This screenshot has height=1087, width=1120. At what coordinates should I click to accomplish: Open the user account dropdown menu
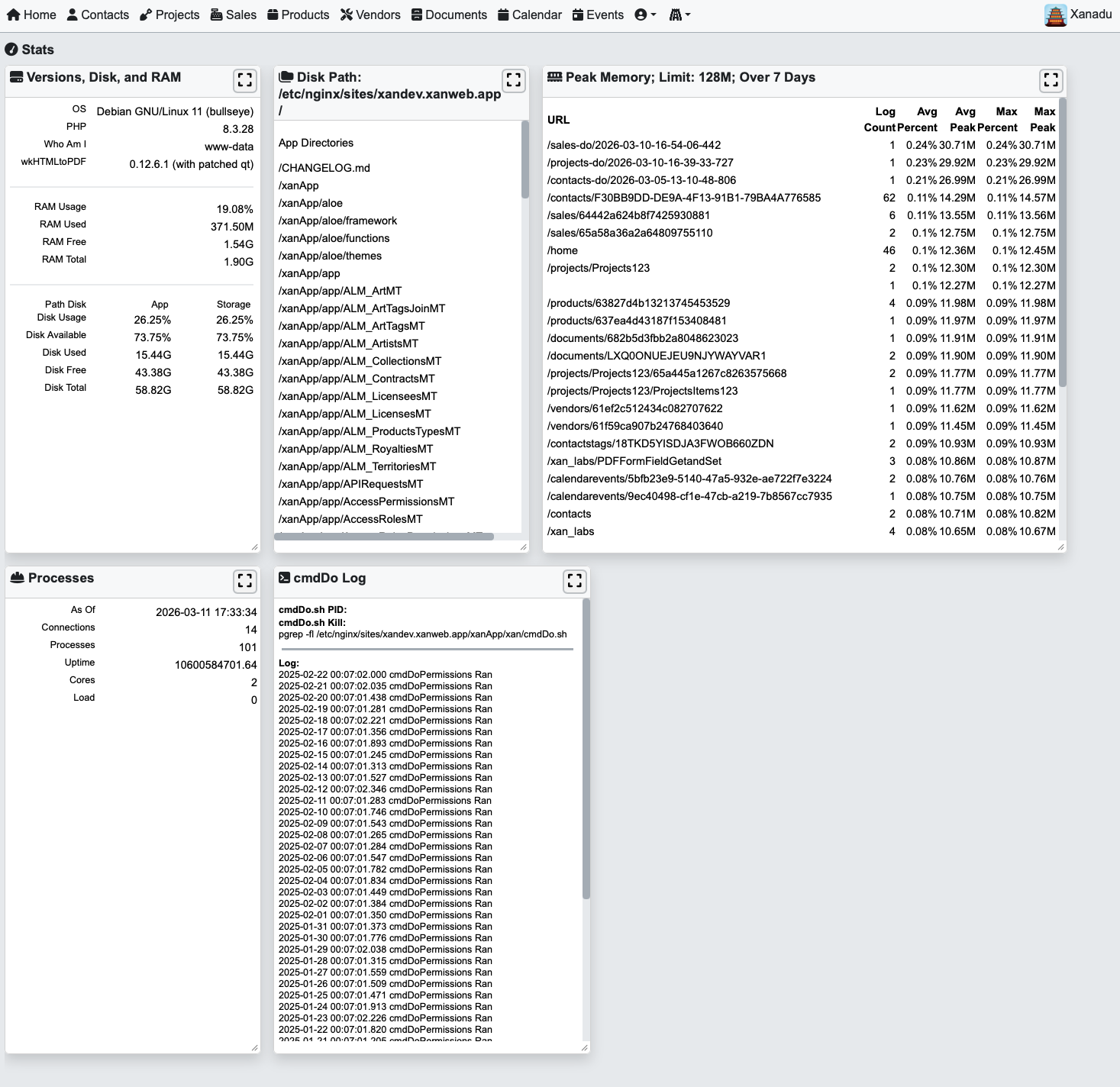tap(645, 15)
